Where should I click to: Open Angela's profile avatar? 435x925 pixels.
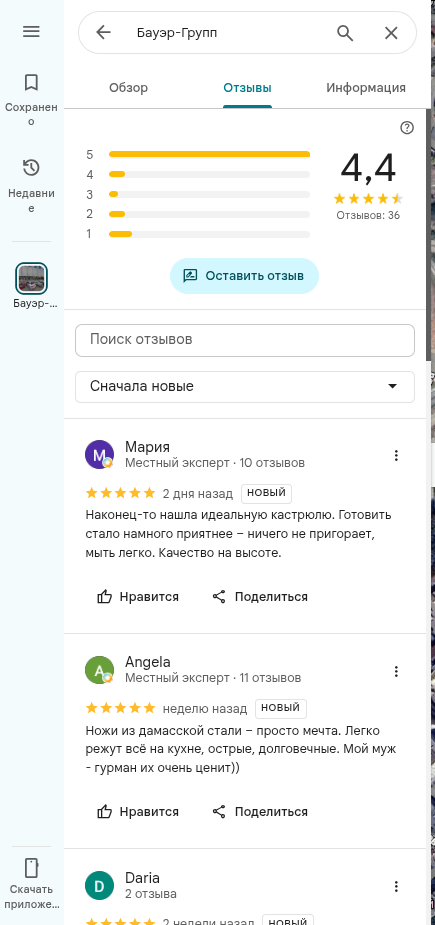tap(99, 670)
